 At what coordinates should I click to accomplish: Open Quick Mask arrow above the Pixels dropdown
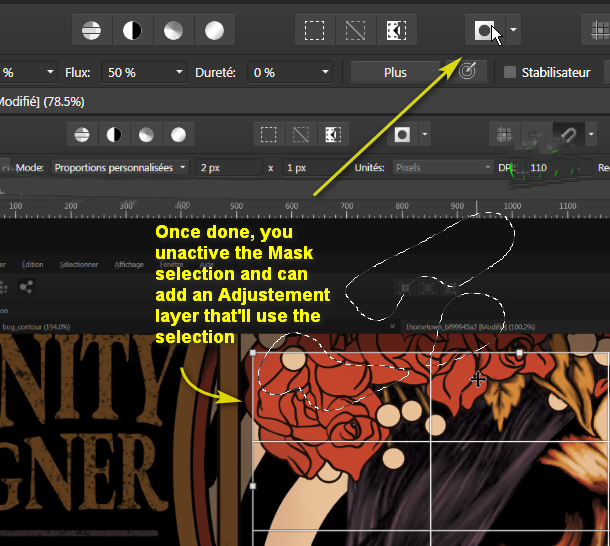[x=425, y=135]
